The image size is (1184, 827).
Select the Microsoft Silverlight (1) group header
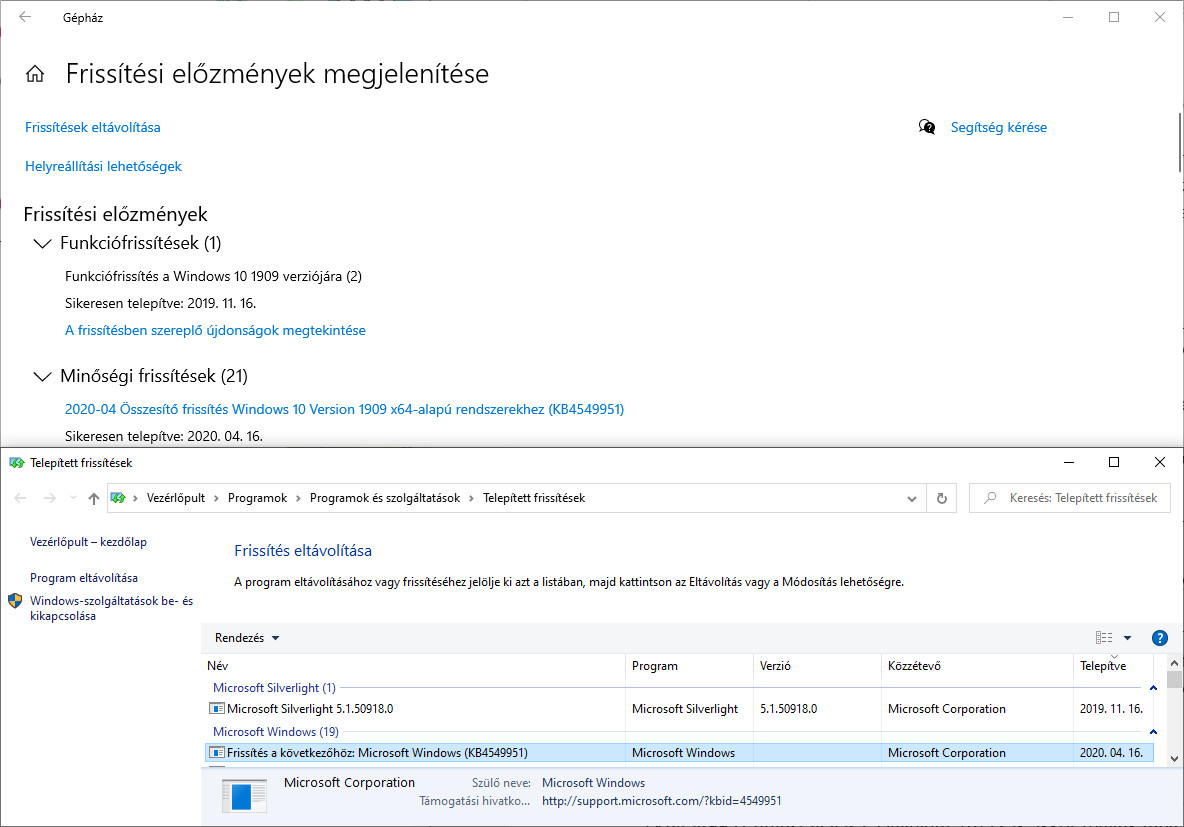274,687
